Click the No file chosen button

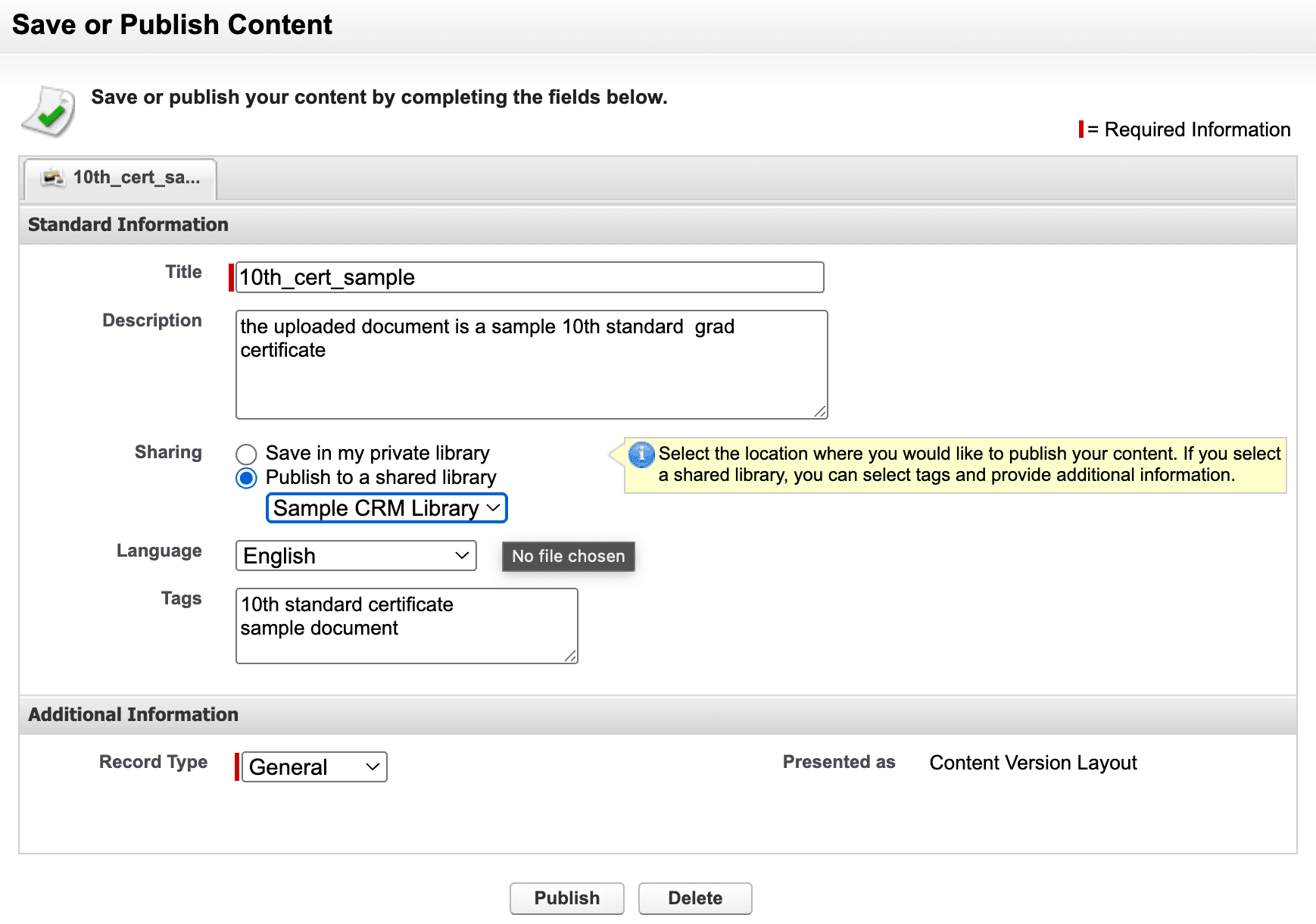click(x=567, y=557)
